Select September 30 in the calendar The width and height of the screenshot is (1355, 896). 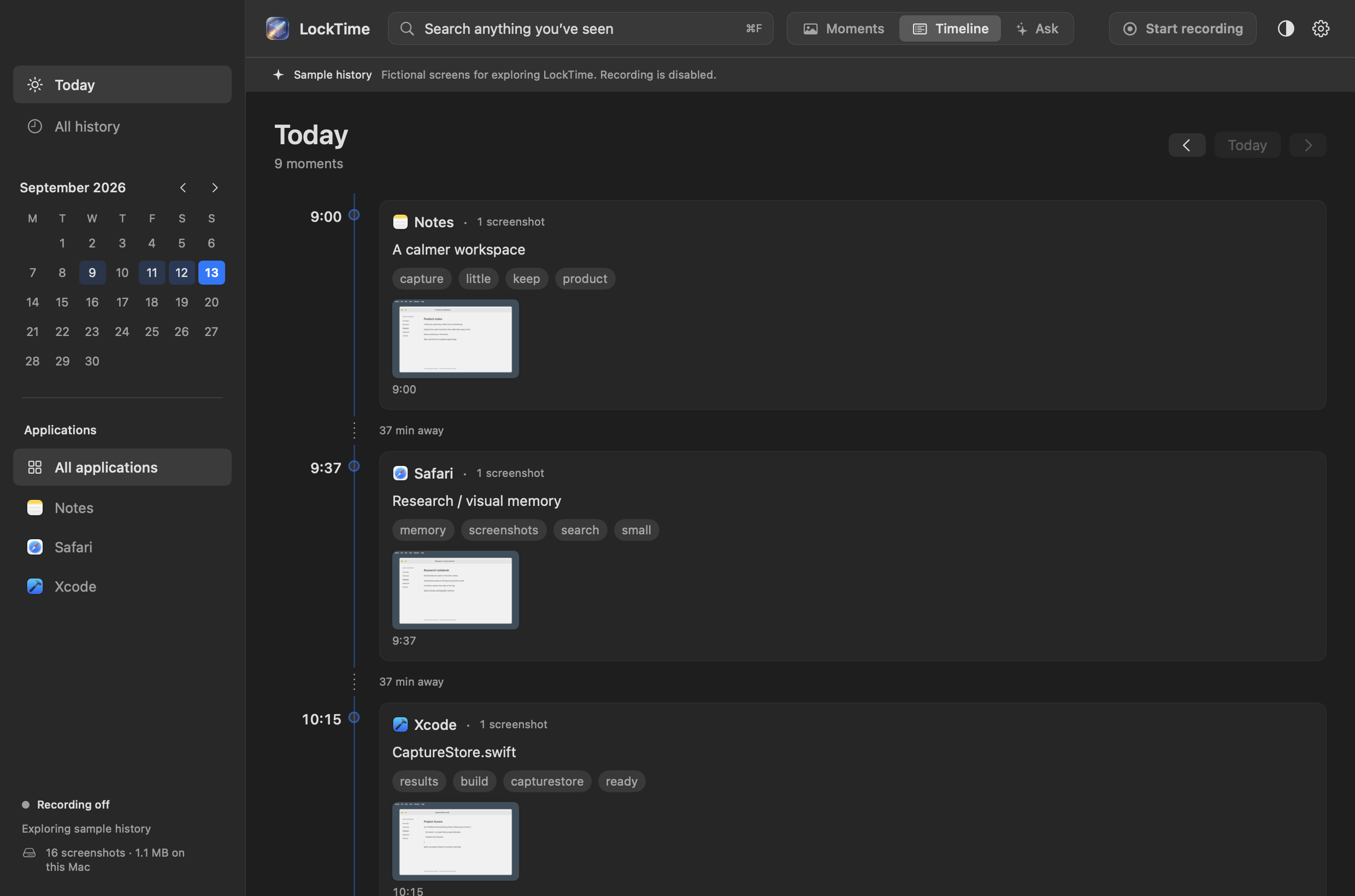point(92,361)
